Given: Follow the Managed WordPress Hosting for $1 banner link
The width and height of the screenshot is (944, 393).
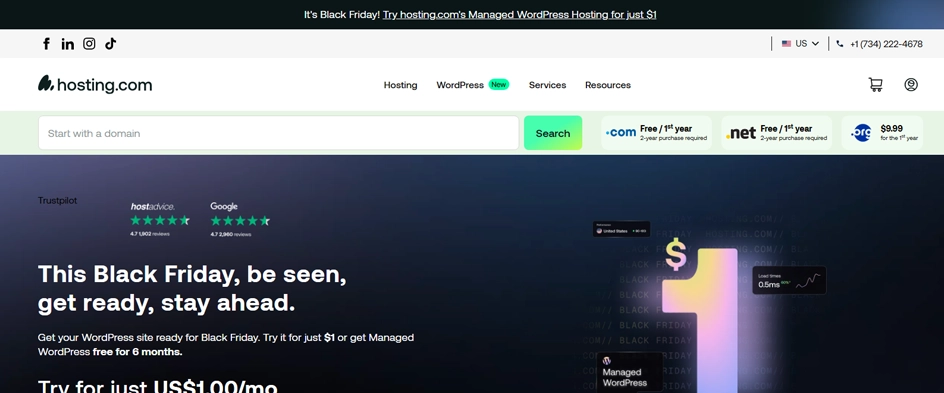Looking at the screenshot, I should pyautogui.click(x=520, y=14).
